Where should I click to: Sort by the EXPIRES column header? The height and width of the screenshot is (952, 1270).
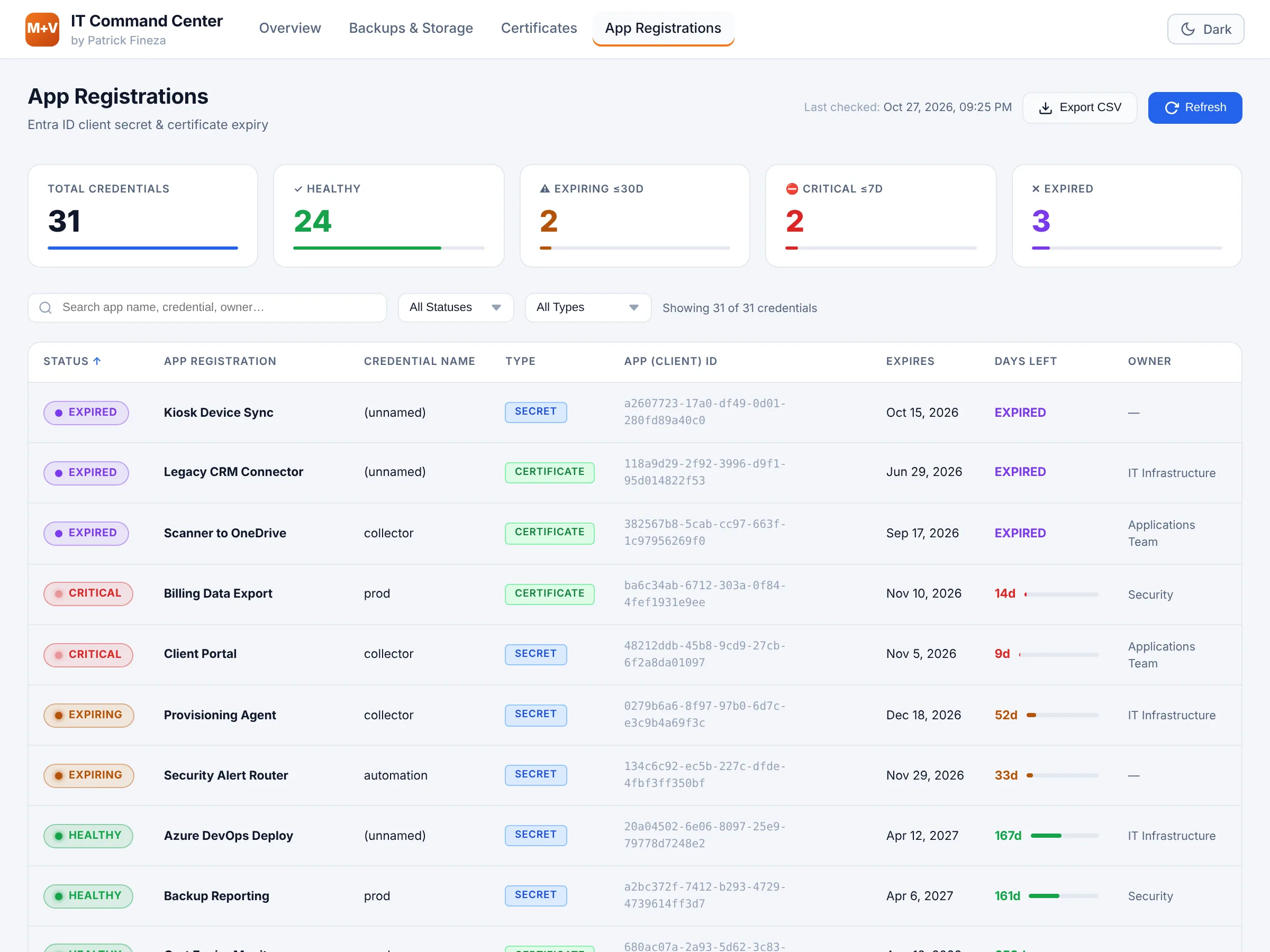pos(910,361)
